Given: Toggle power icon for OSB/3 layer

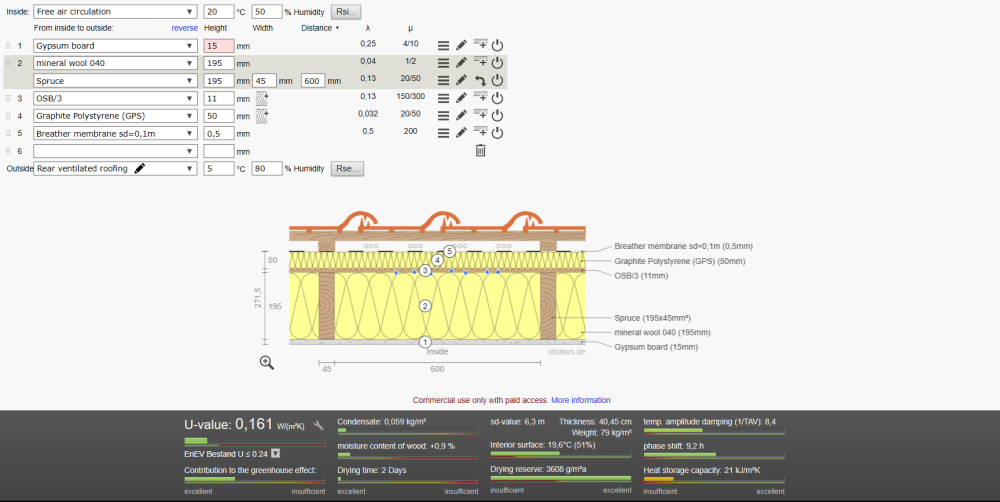Looking at the screenshot, I should (x=497, y=98).
